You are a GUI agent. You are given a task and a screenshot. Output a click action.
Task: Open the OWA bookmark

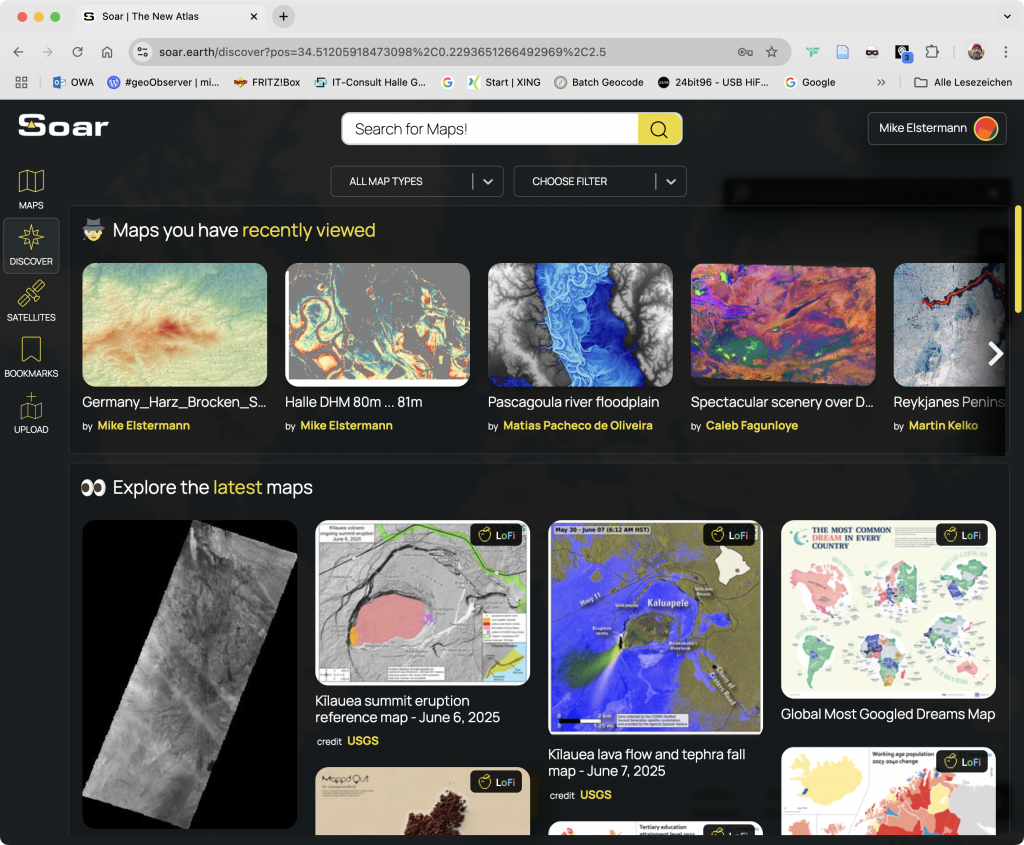coord(73,82)
